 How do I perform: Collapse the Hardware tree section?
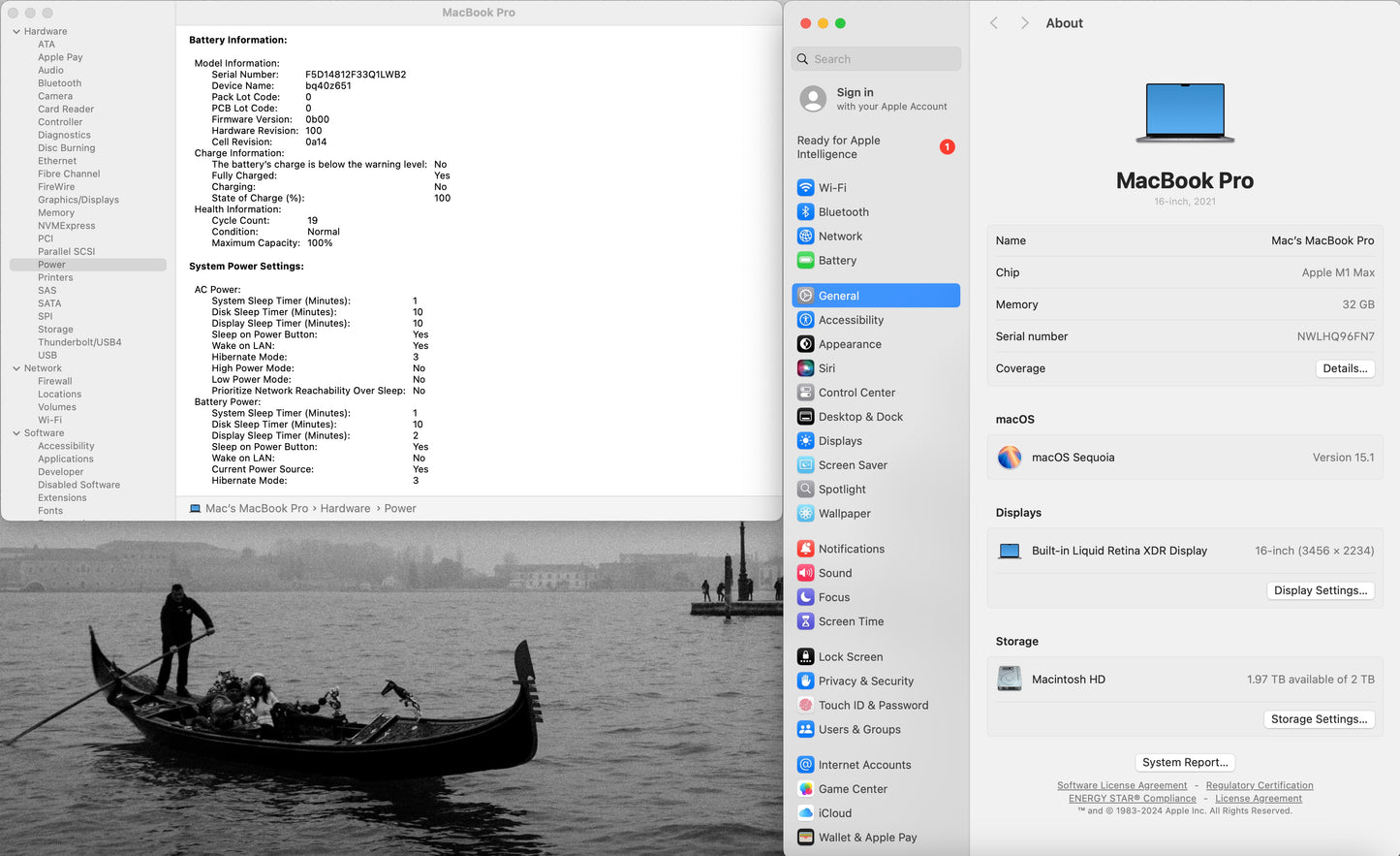(16, 32)
